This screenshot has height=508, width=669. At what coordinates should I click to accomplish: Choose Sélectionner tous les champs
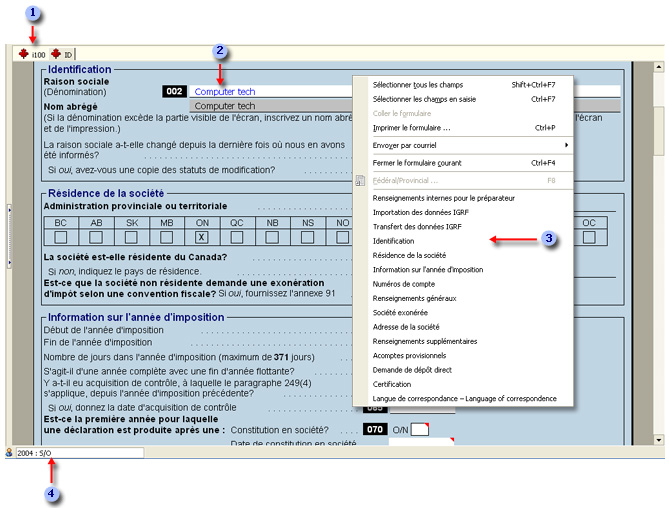(464, 85)
